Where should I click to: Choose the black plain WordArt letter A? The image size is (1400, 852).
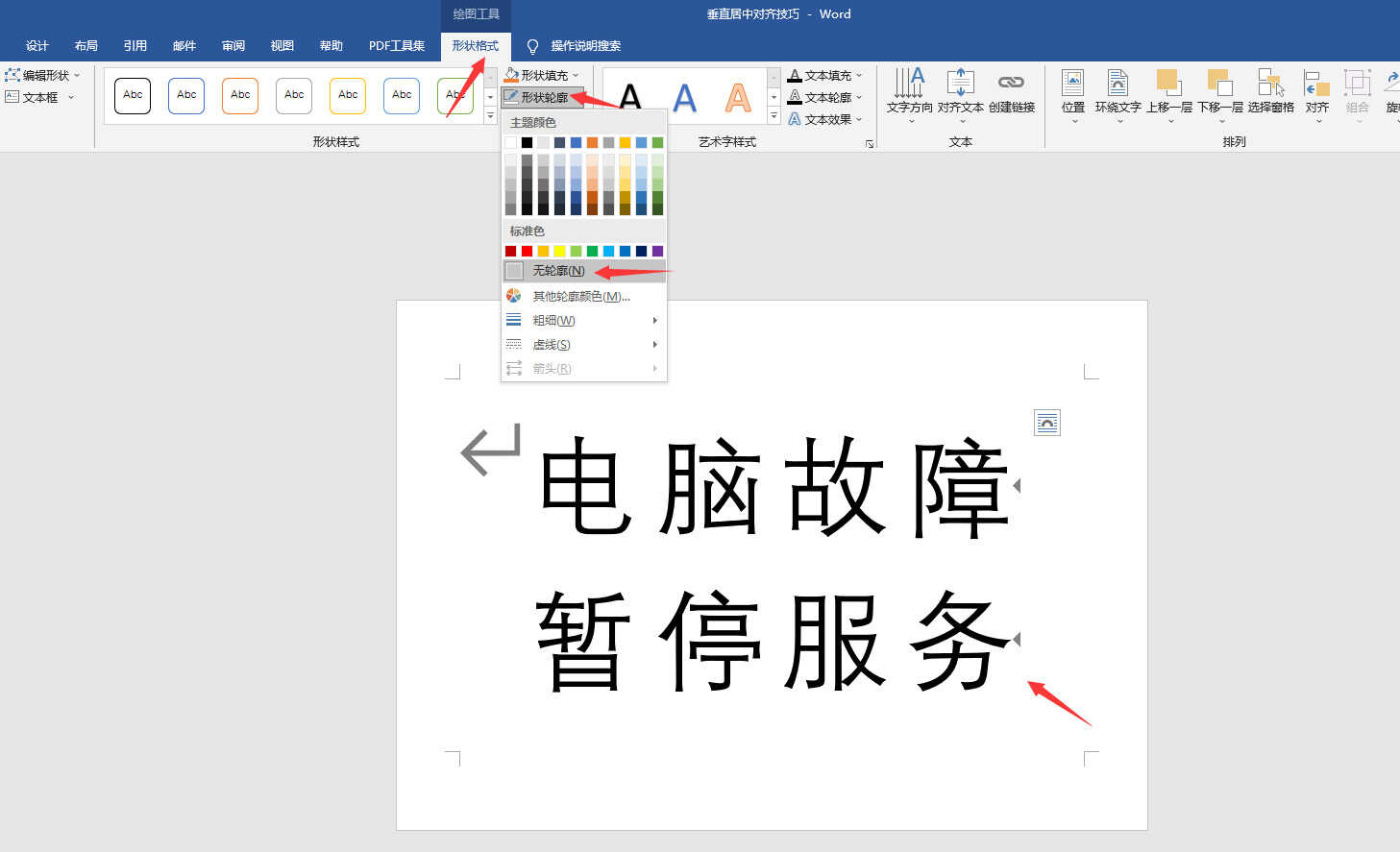(630, 97)
